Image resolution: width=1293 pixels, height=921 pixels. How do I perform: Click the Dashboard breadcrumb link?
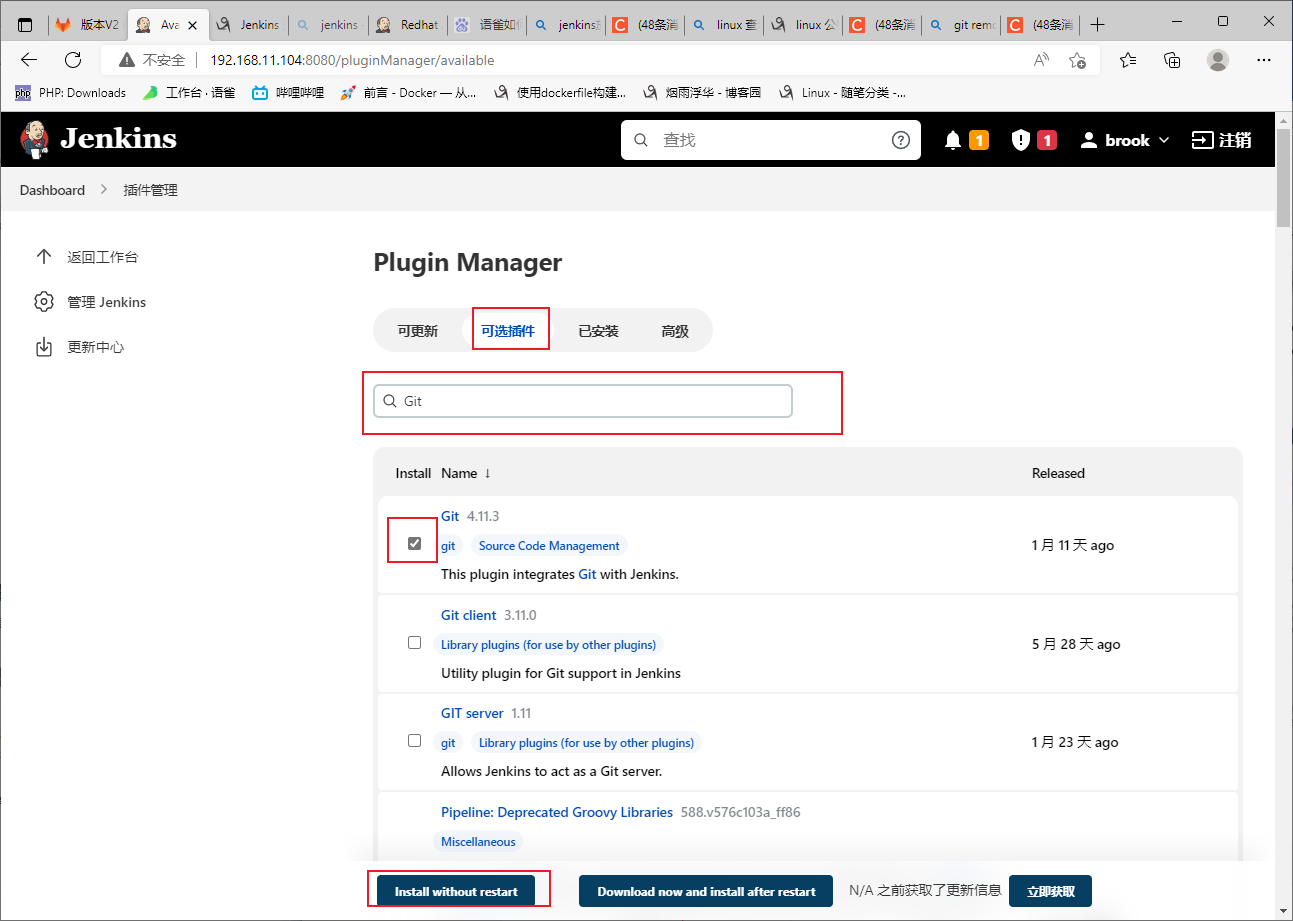tap(52, 190)
